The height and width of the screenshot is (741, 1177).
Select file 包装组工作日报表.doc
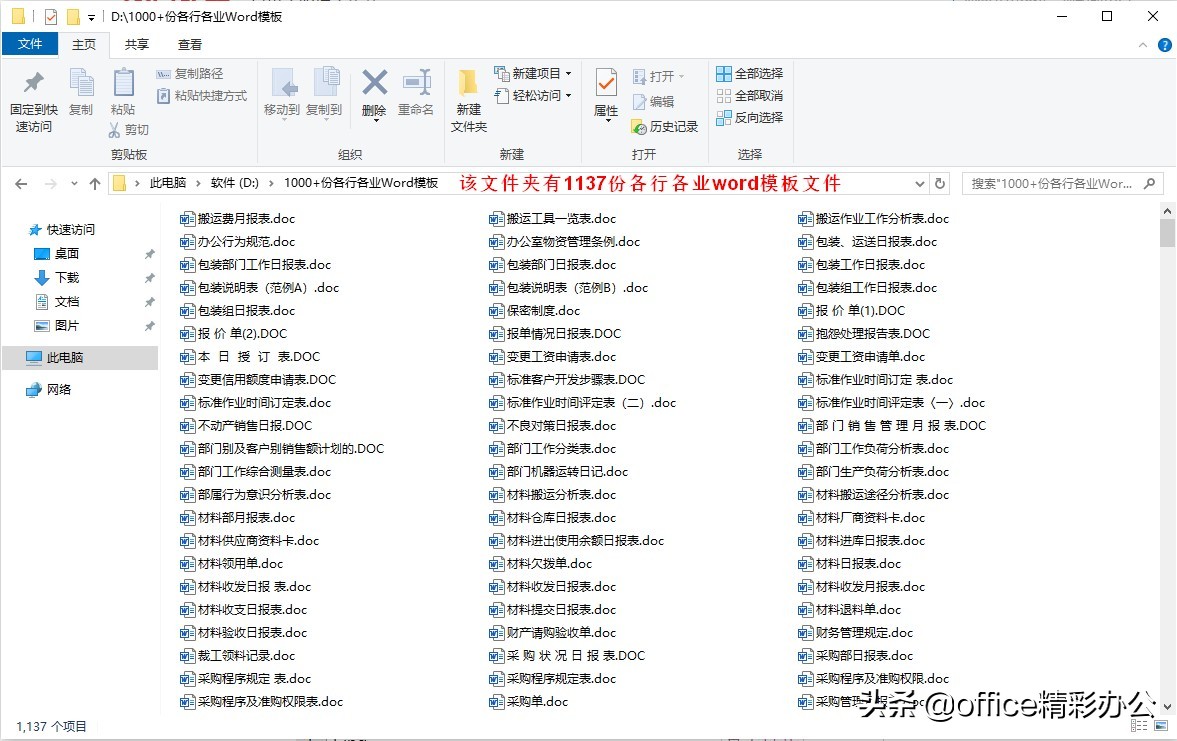click(x=867, y=288)
